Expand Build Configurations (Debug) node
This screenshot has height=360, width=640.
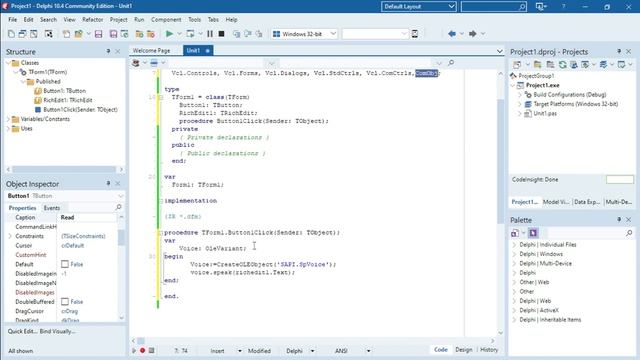coord(520,95)
